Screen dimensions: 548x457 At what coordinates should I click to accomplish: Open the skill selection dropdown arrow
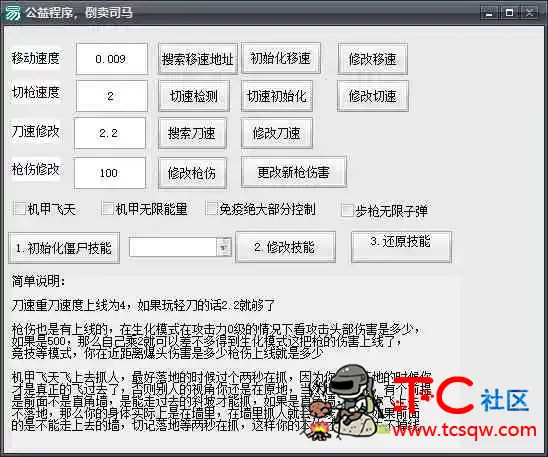click(x=224, y=247)
